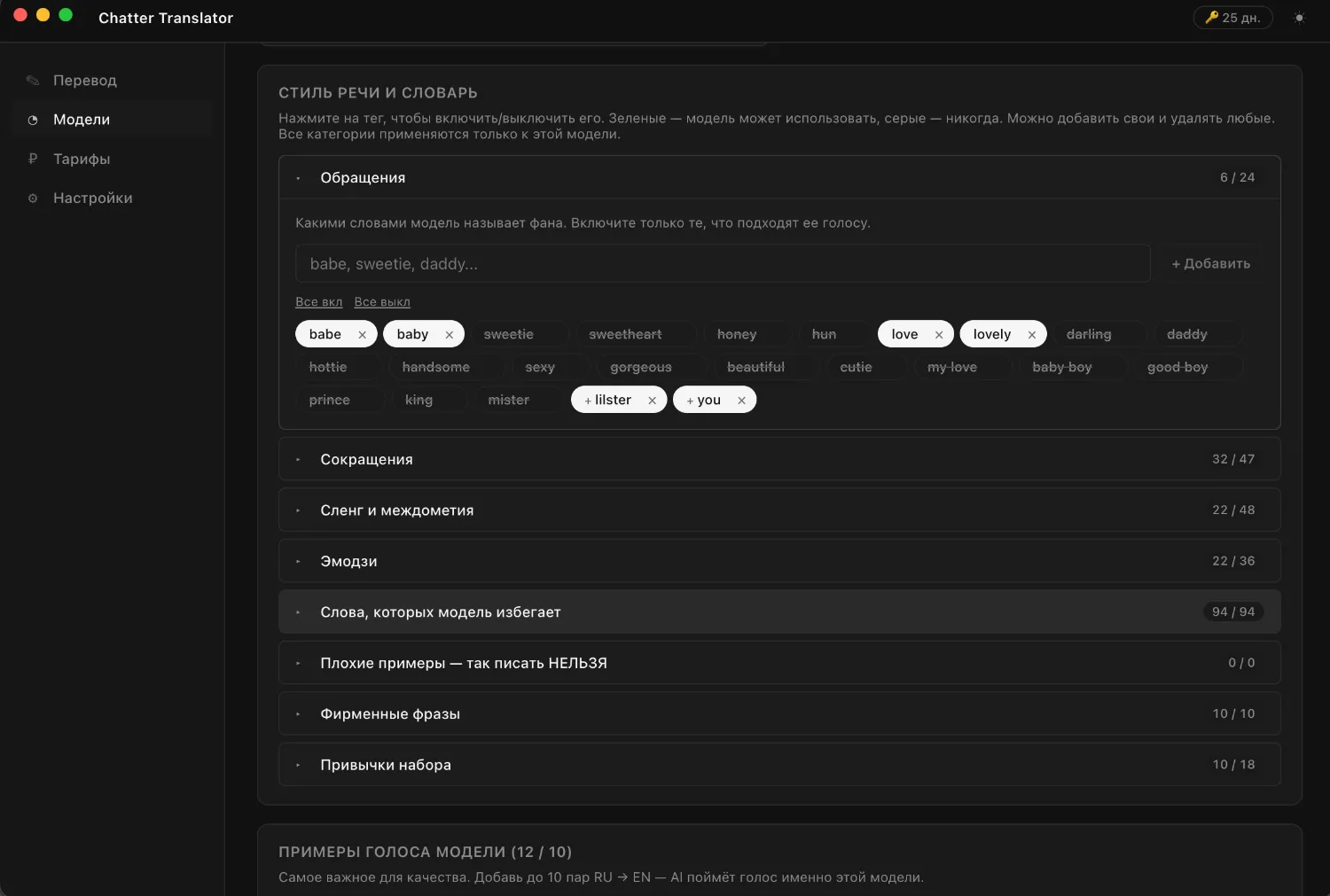Image resolution: width=1330 pixels, height=896 pixels.
Task: Delete the custom lilster tag via x
Action: click(653, 401)
